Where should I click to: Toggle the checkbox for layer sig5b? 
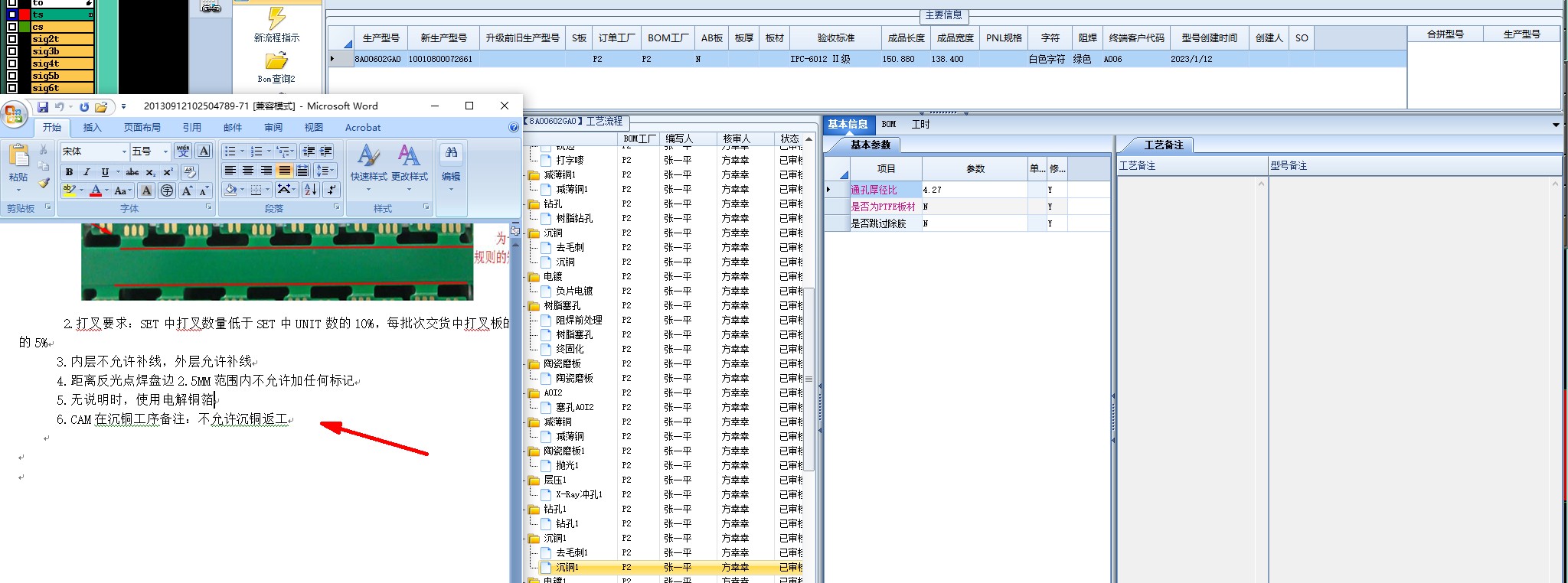tap(12, 76)
